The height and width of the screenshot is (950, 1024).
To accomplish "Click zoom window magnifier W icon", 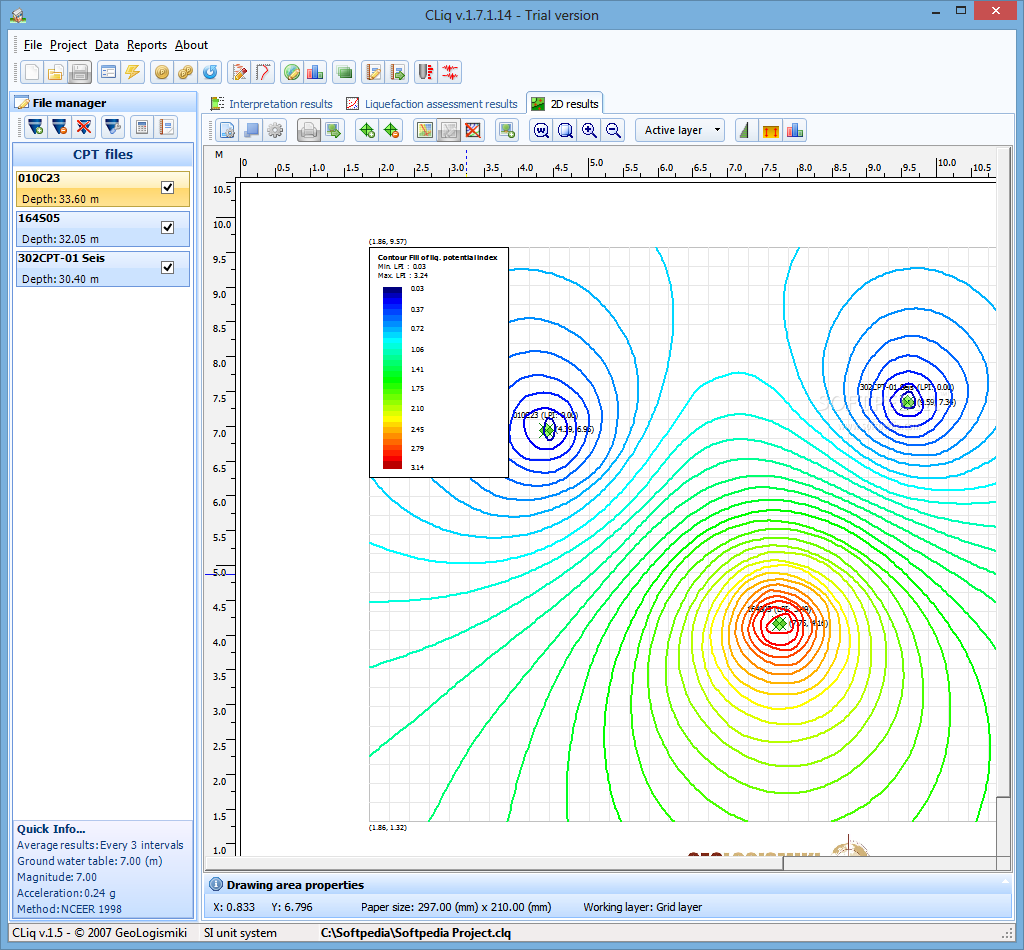I will tap(541, 131).
